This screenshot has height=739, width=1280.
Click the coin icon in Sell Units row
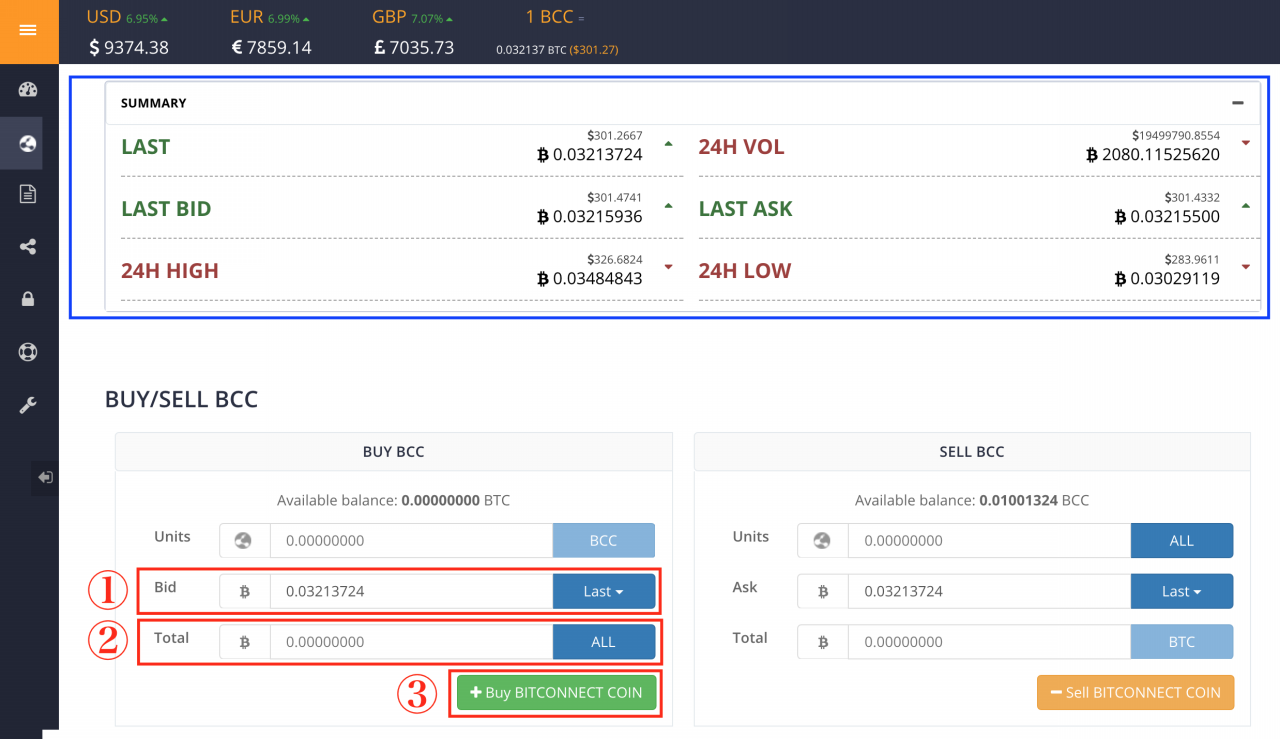pos(823,540)
